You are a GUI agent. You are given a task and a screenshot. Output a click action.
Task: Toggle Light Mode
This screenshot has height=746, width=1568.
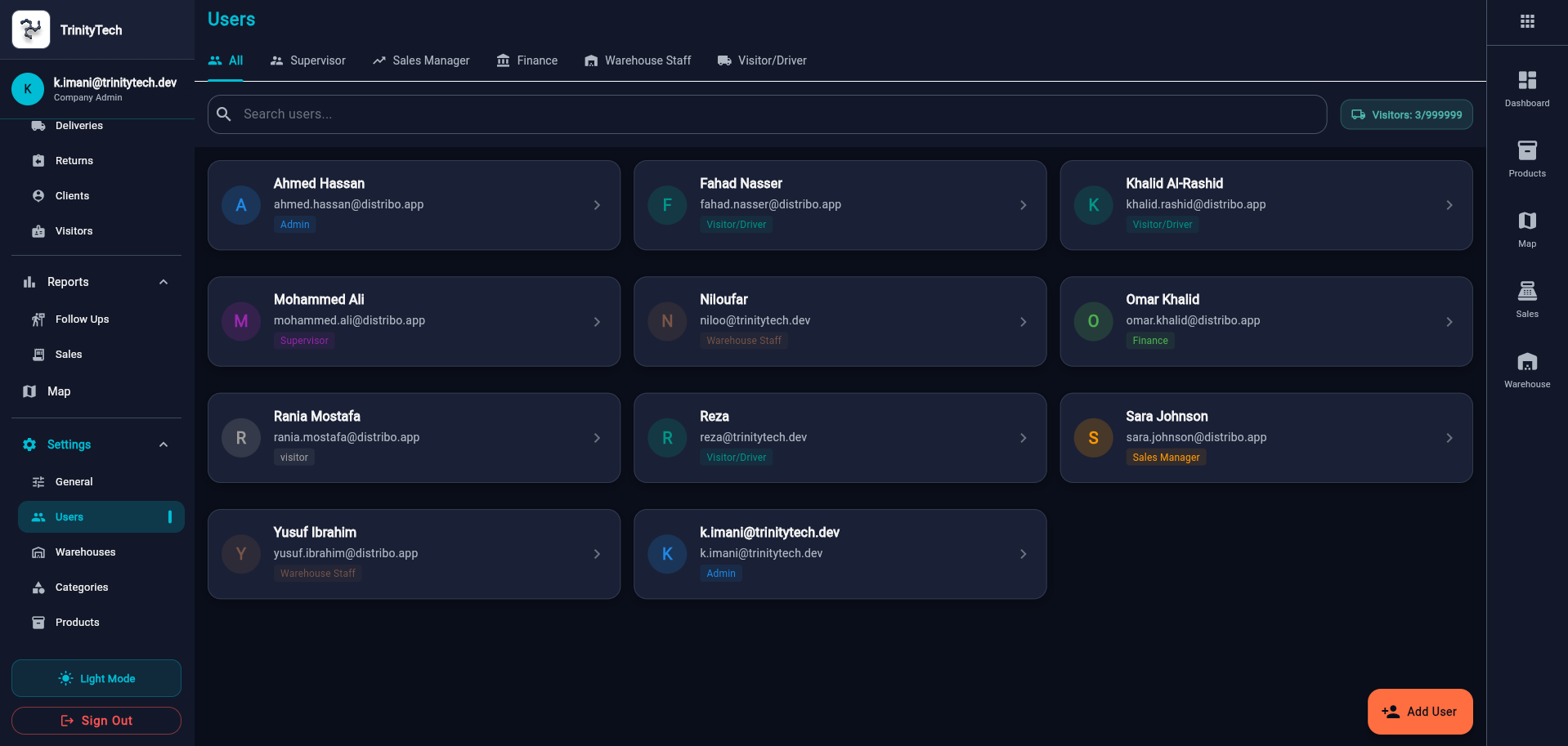(x=96, y=678)
